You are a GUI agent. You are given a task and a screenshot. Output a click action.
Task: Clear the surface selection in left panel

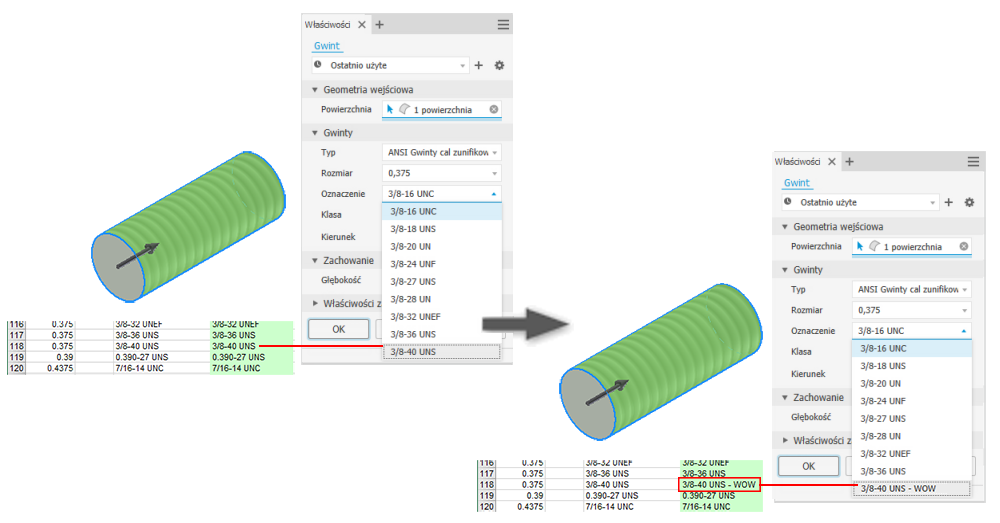tap(494, 109)
